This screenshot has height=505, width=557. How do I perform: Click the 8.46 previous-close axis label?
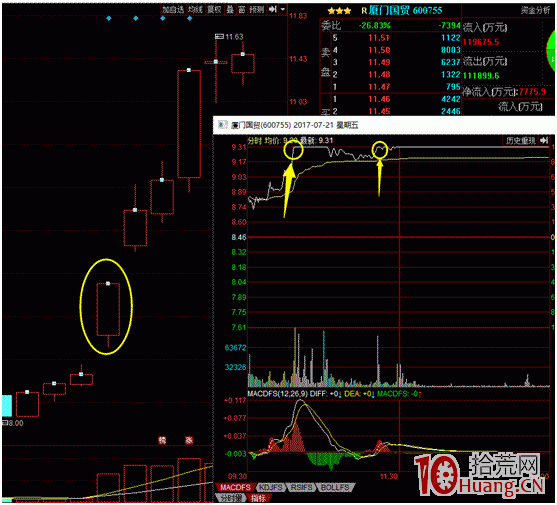pos(239,237)
